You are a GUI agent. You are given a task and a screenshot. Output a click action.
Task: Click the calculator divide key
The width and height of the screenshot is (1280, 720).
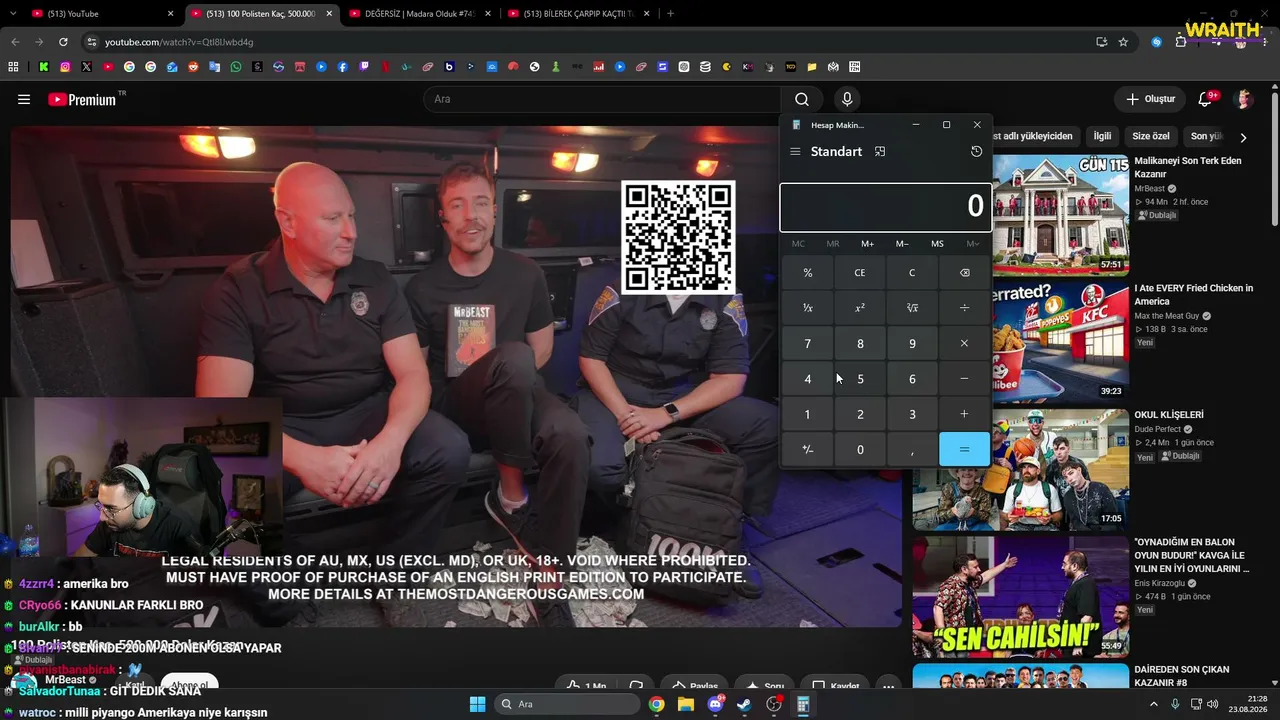click(x=964, y=308)
